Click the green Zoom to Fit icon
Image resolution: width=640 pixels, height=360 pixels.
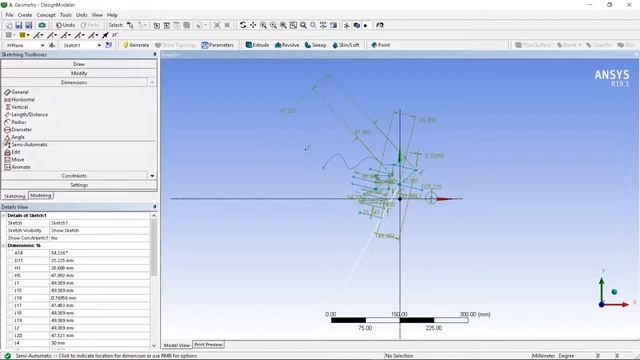[303, 25]
